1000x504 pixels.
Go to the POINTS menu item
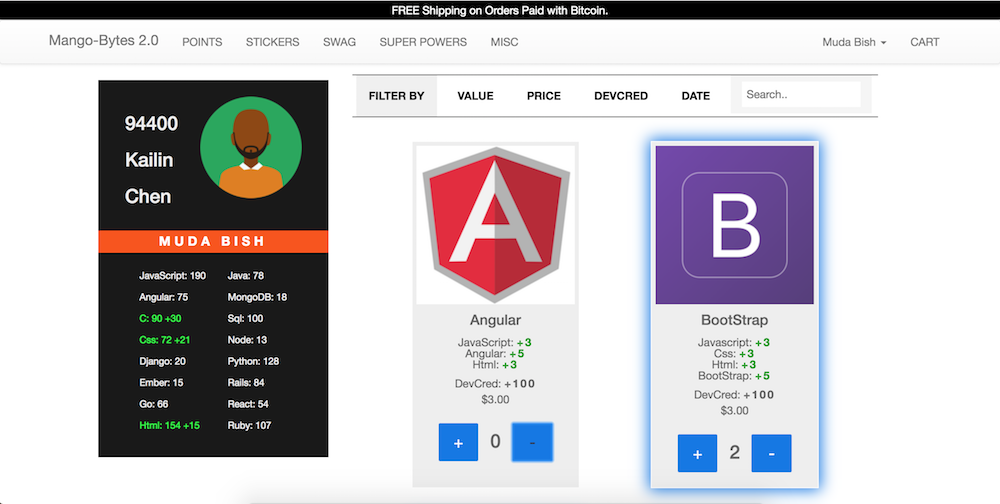click(x=202, y=42)
